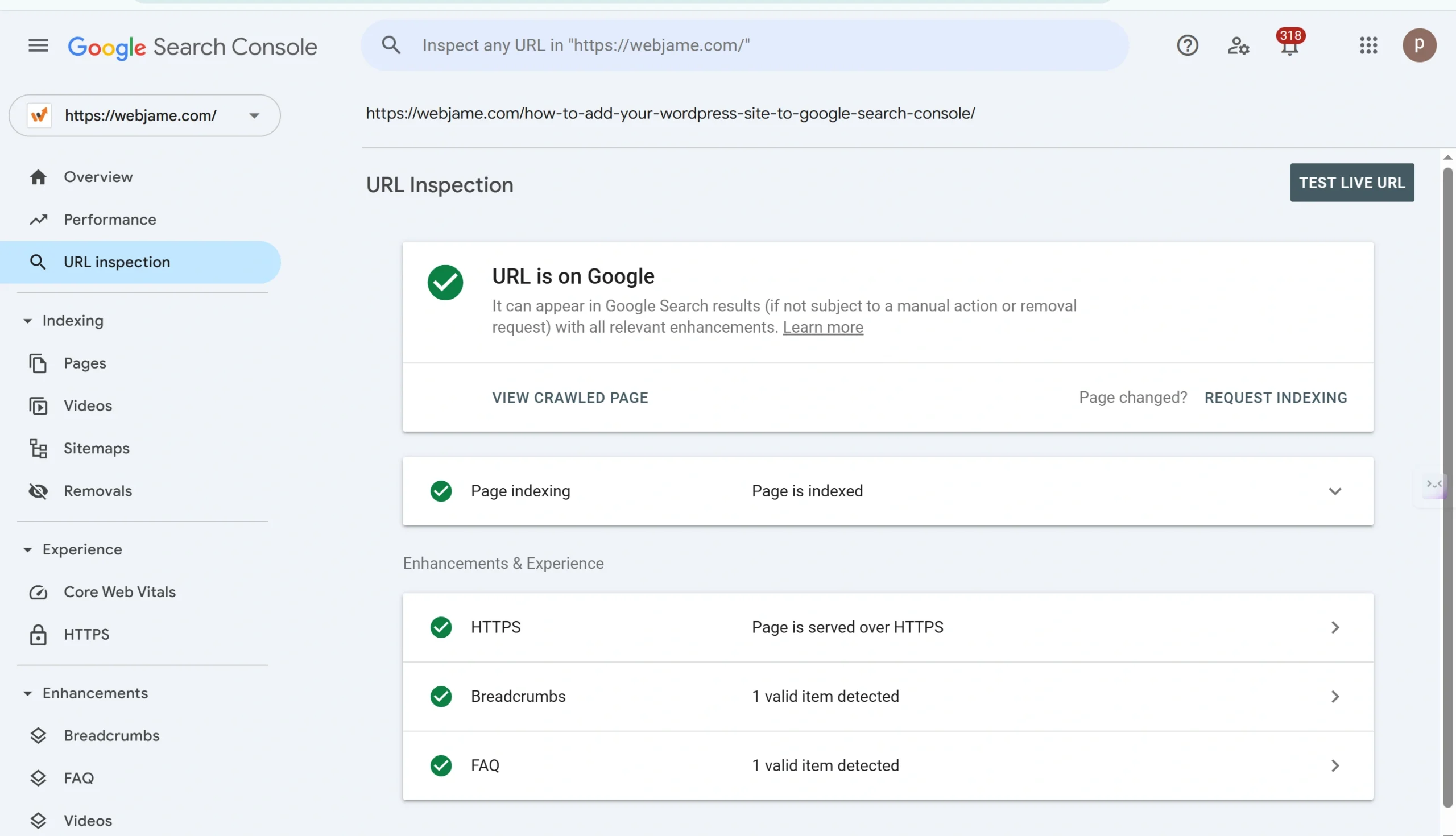This screenshot has width=1456, height=836.
Task: Open the account avatar 'p'
Action: [1419, 45]
